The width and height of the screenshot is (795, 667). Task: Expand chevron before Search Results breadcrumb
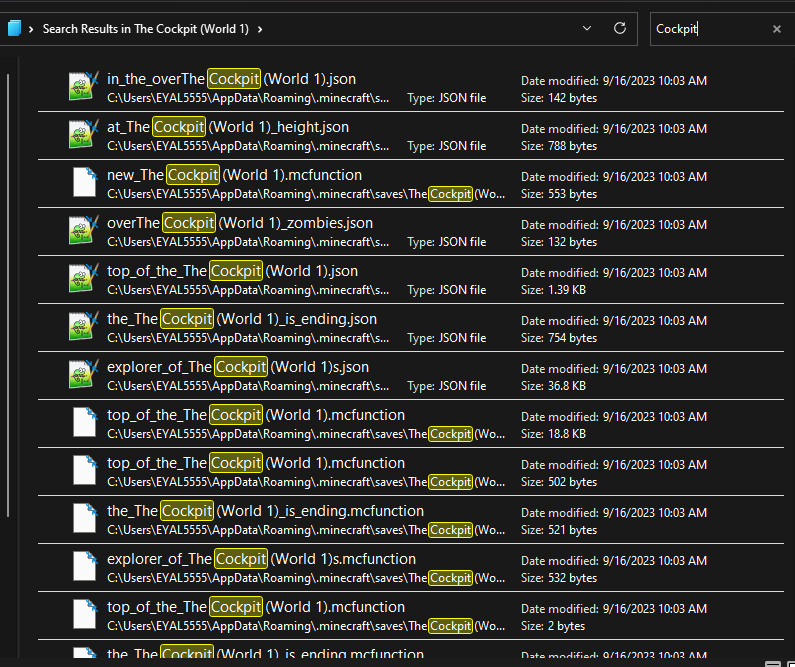tap(31, 29)
